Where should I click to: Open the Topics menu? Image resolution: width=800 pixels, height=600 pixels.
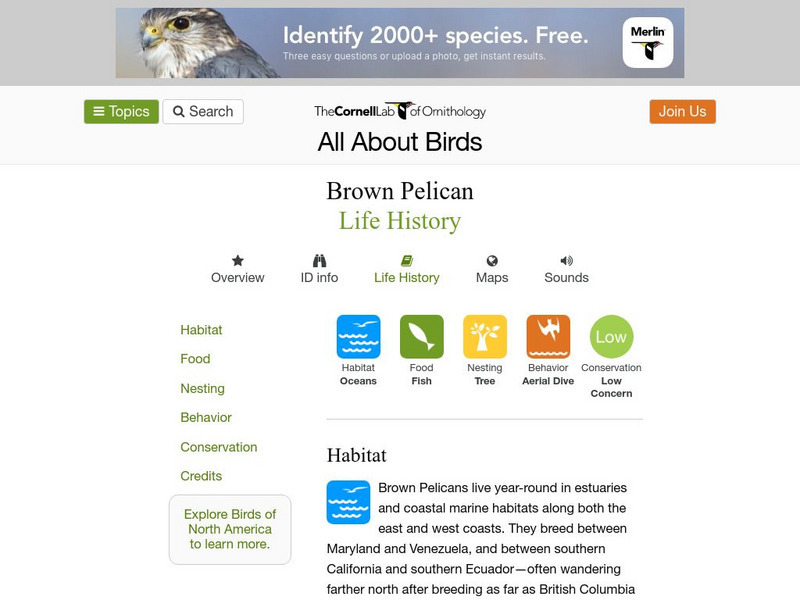tap(121, 111)
